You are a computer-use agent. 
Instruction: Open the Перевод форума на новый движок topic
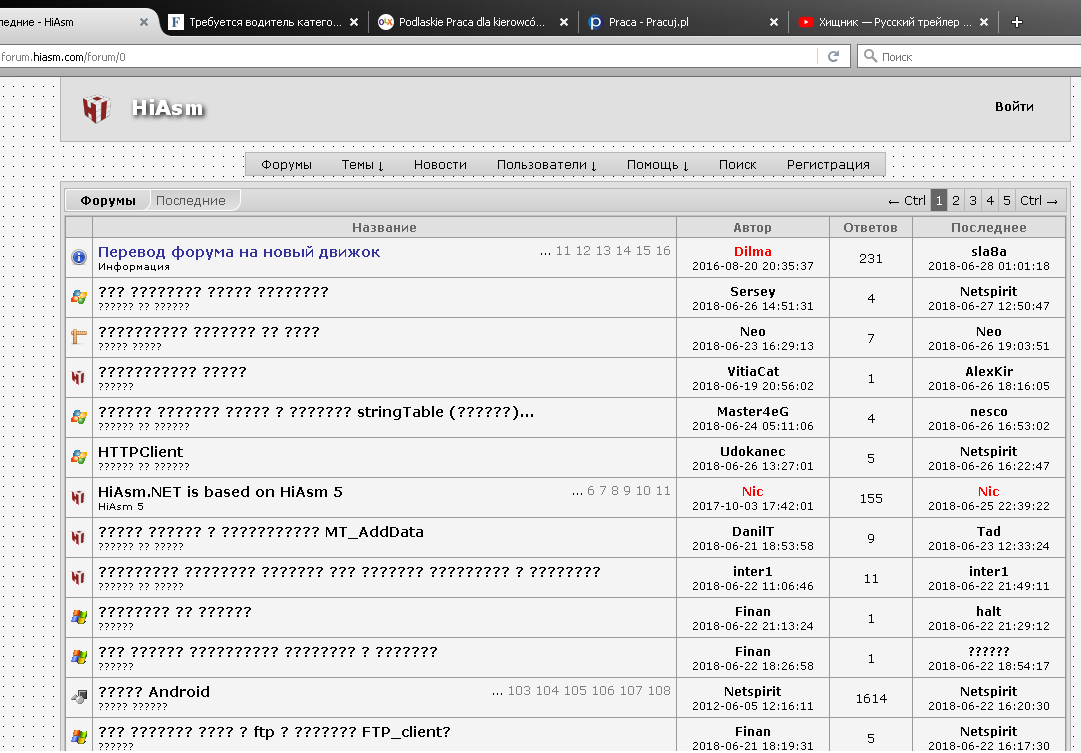pyautogui.click(x=239, y=252)
